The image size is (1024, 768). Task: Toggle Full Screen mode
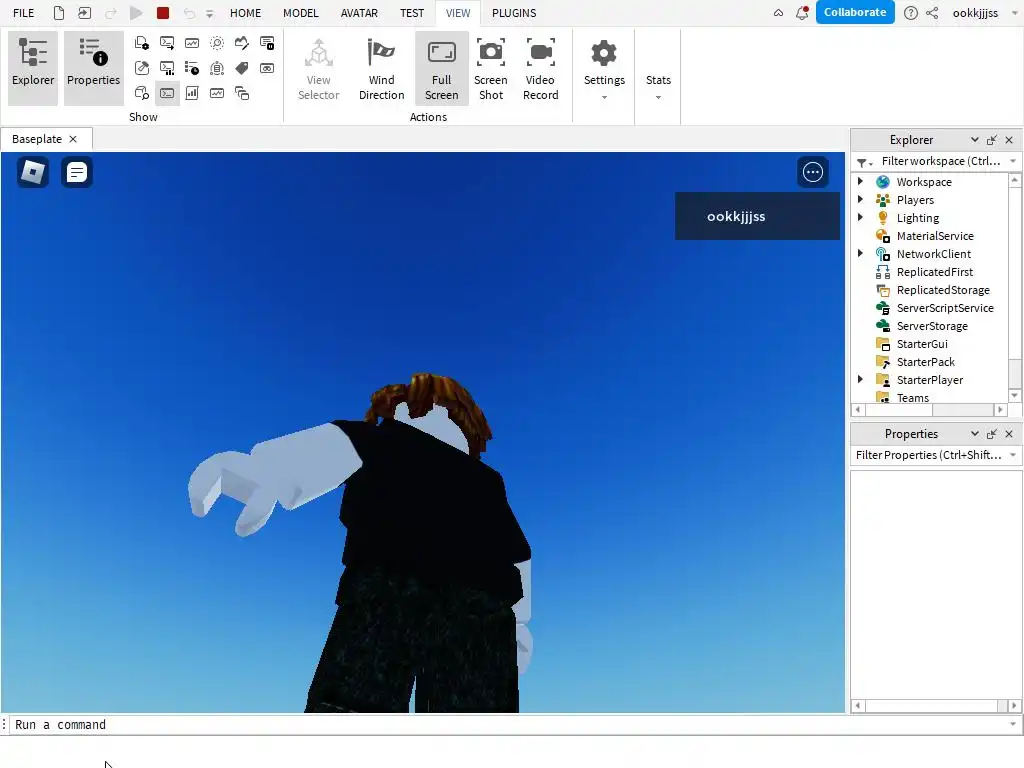coord(441,68)
